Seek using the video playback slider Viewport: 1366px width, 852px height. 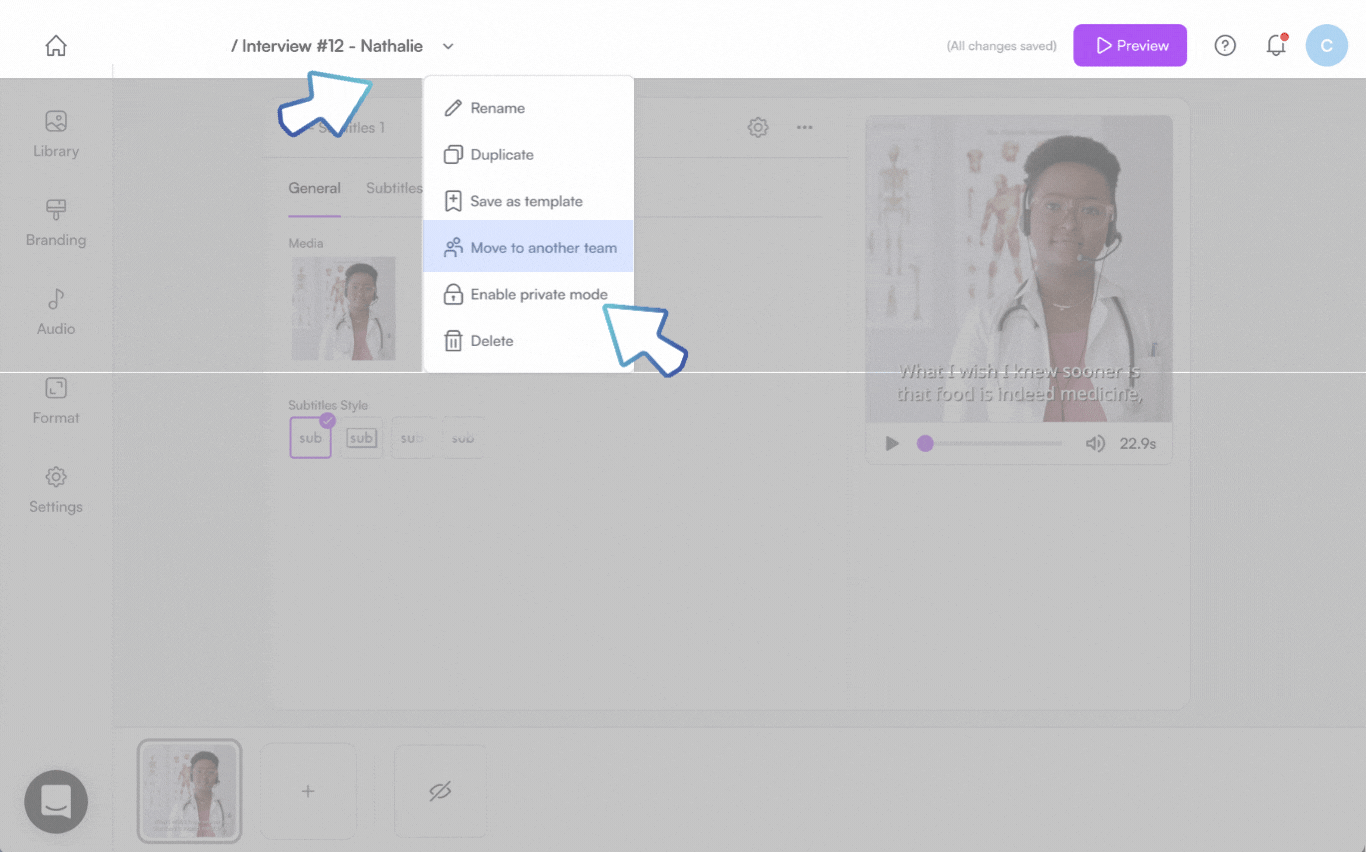tap(990, 443)
